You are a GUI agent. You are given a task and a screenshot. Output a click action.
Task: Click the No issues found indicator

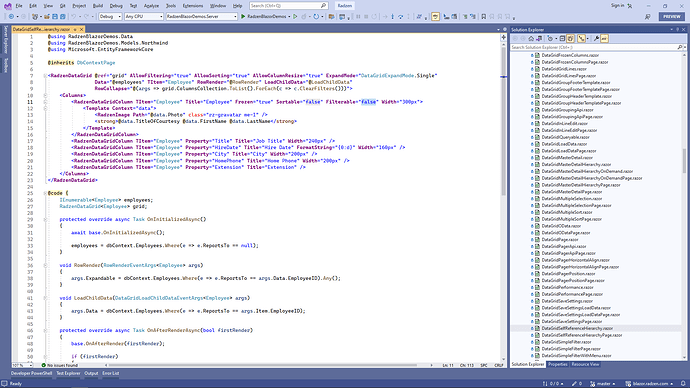(59, 365)
